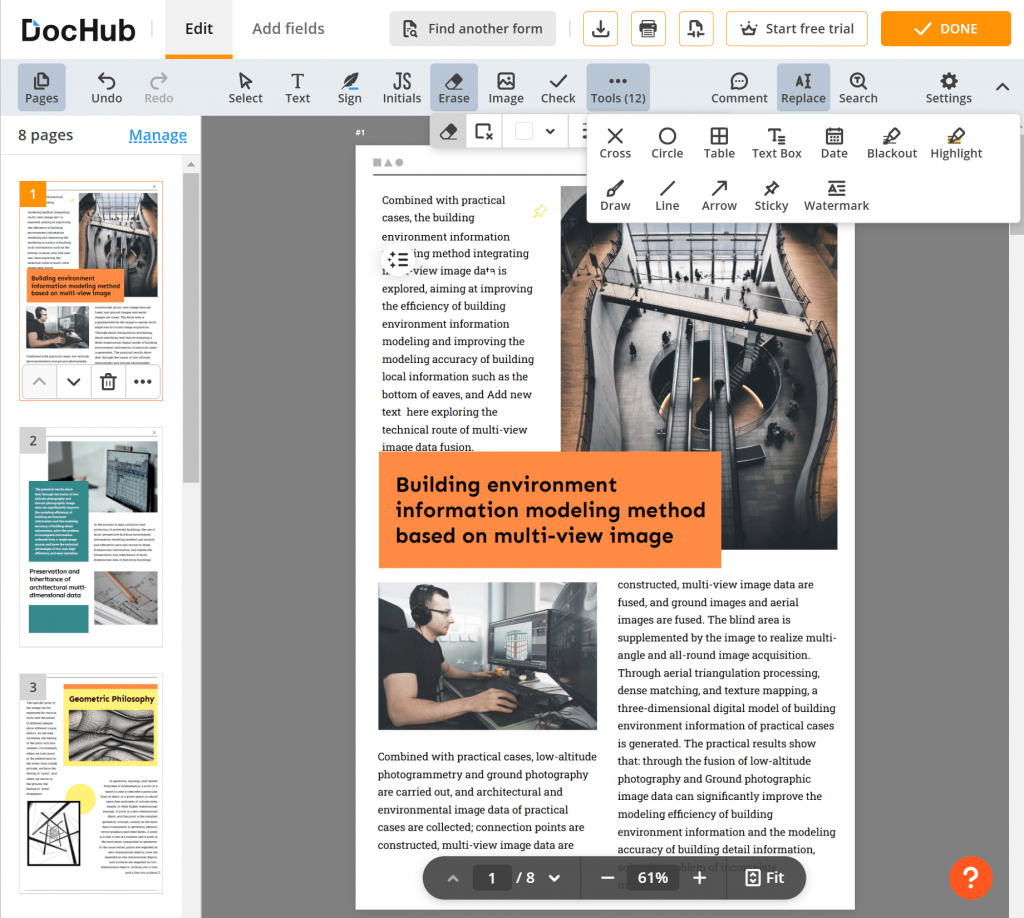1024x918 pixels.
Task: Open Manage pages link
Action: coord(158,134)
